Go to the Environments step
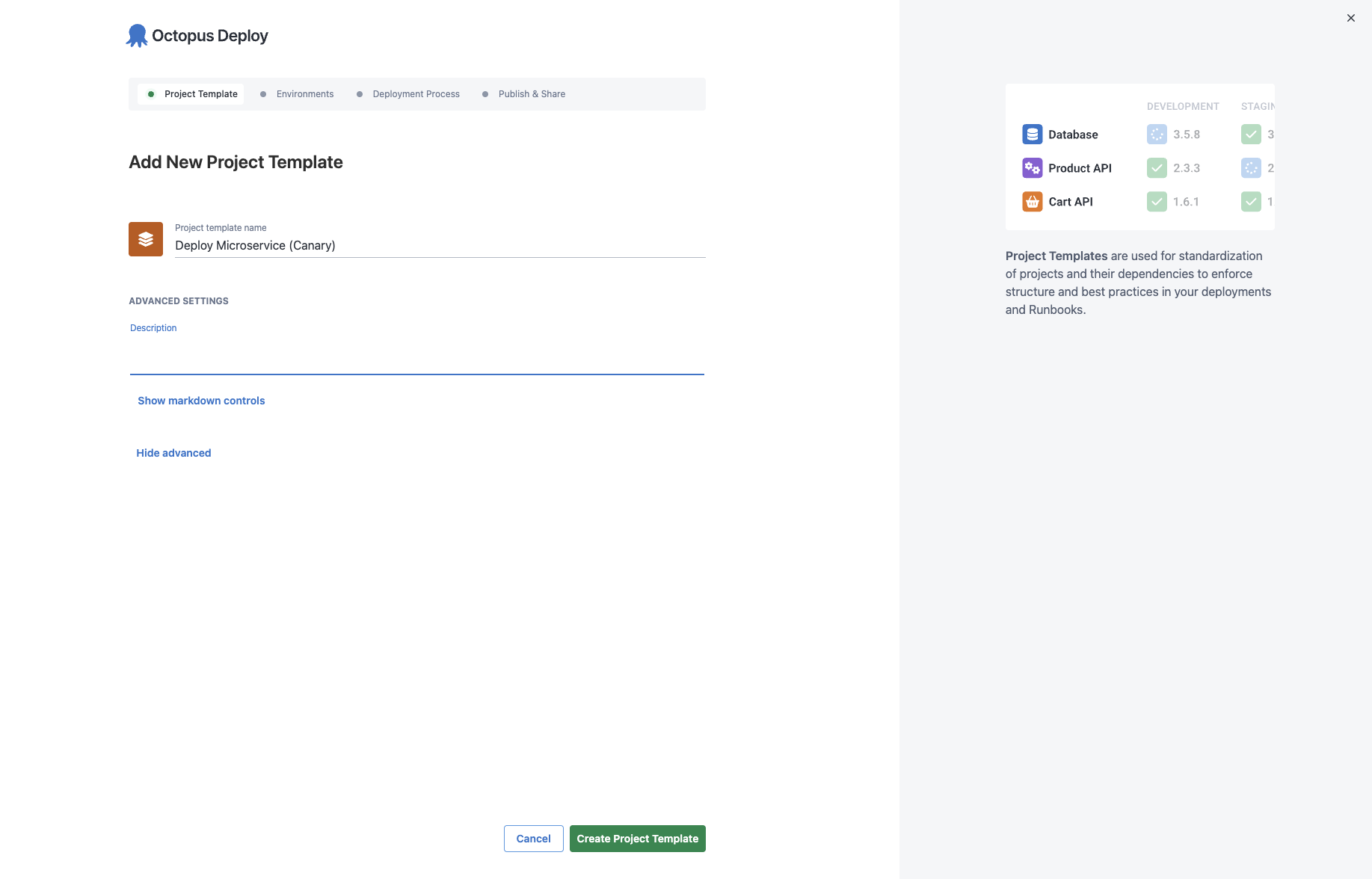The width and height of the screenshot is (1372, 879). pos(297,94)
